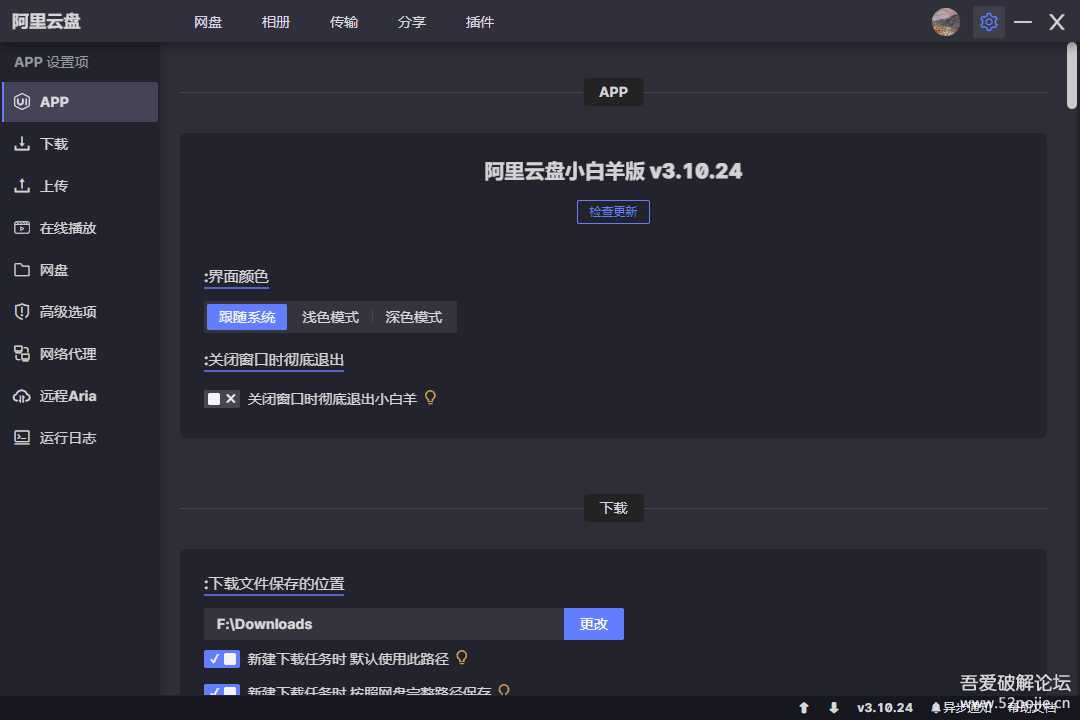Minimize the 阿里云盘 window

[x=1023, y=22]
